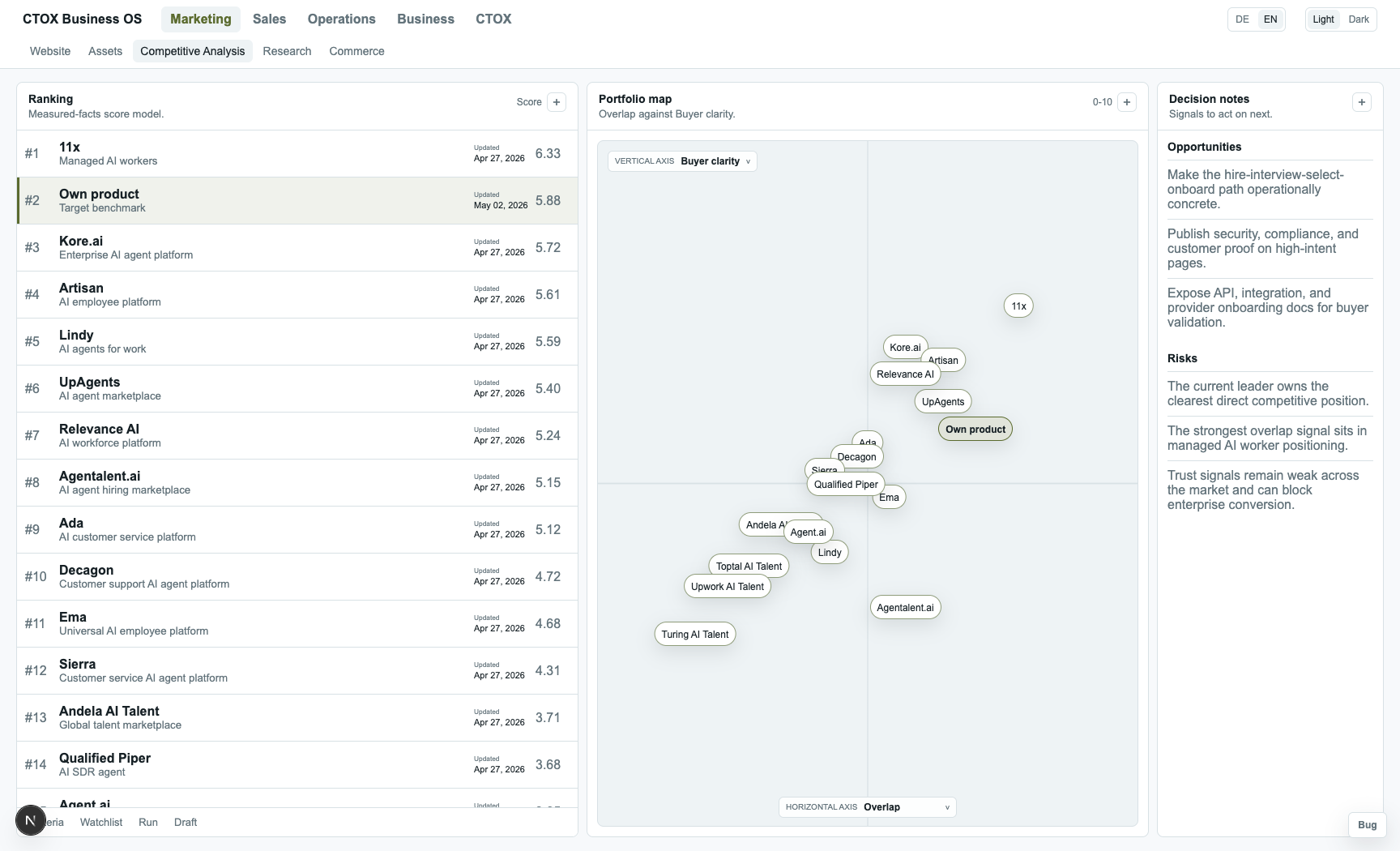
Task: Click the Agentalent.ai bubble on map
Action: click(x=905, y=608)
